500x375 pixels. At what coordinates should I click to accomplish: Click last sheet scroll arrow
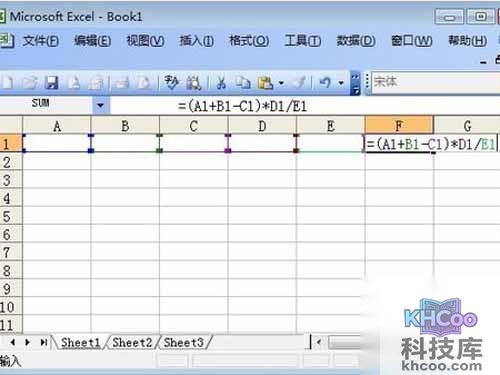click(43, 342)
